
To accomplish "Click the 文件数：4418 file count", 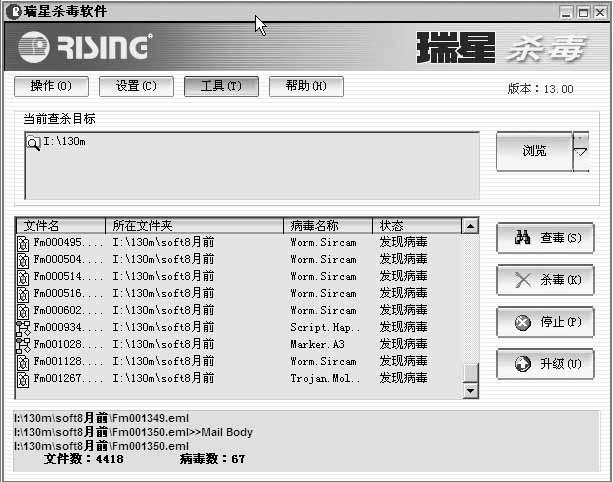I will [x=84, y=459].
